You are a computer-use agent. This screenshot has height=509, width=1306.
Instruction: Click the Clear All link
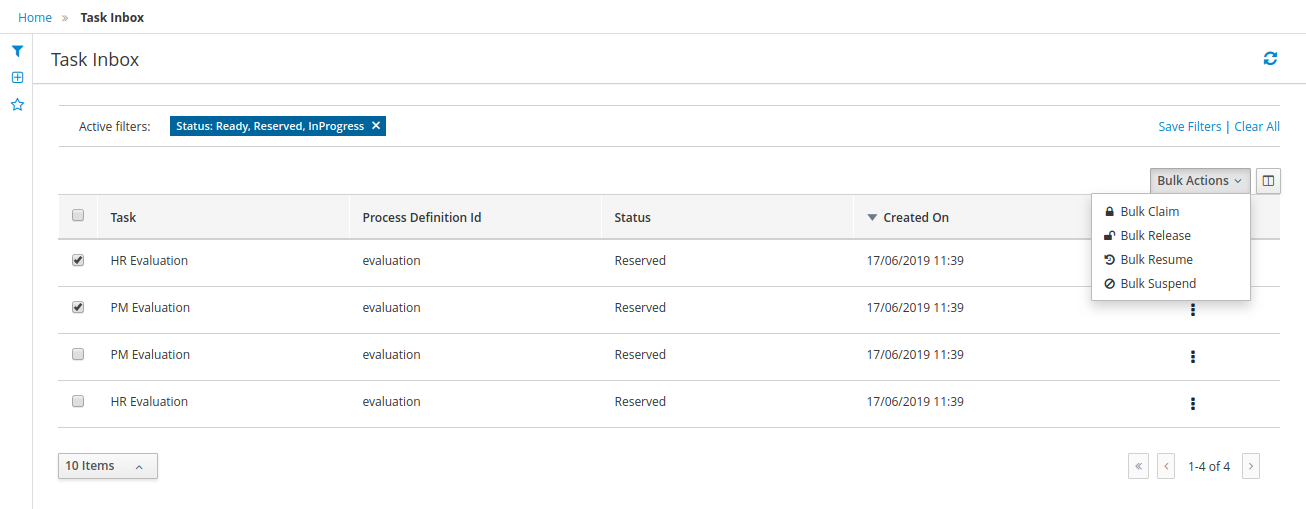[x=1257, y=127]
